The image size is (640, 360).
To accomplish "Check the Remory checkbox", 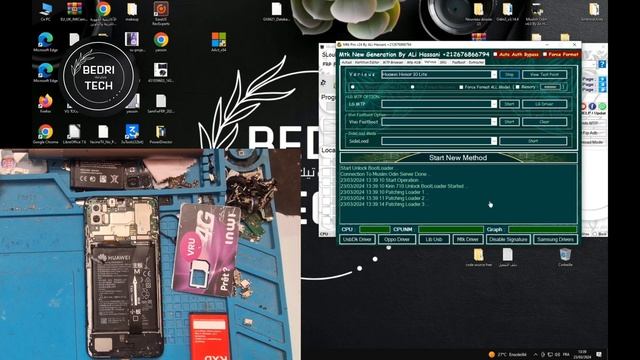I will (x=518, y=87).
